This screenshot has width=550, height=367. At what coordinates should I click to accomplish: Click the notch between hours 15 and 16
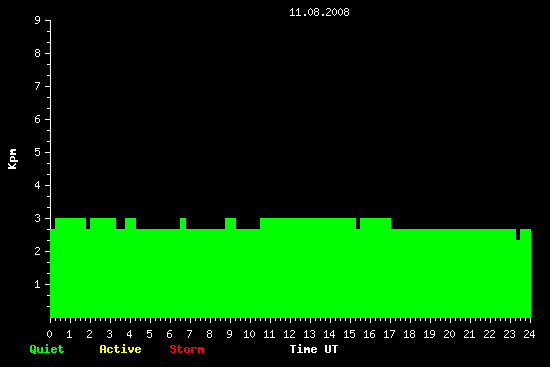point(358,223)
